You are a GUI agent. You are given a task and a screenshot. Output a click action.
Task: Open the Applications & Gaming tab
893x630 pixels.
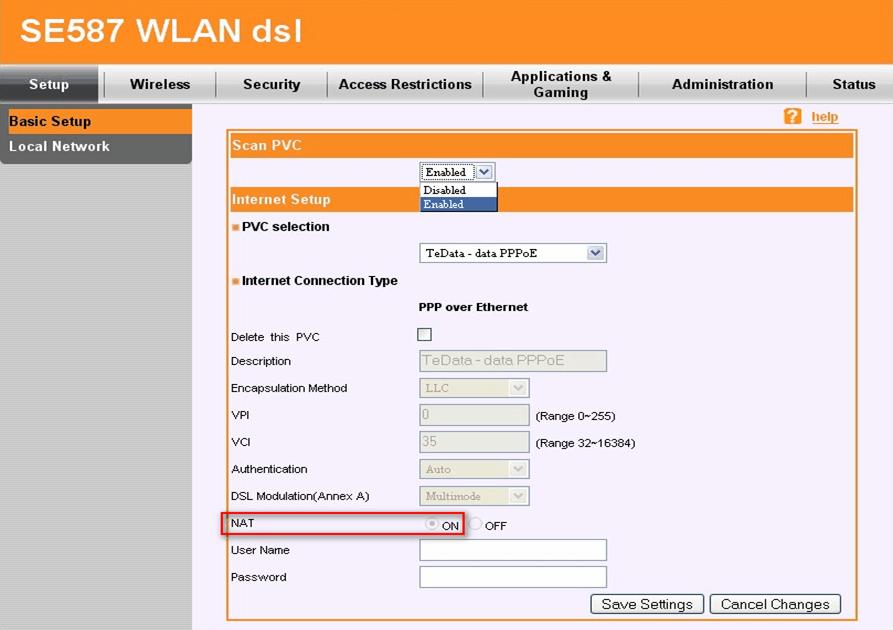coord(561,84)
